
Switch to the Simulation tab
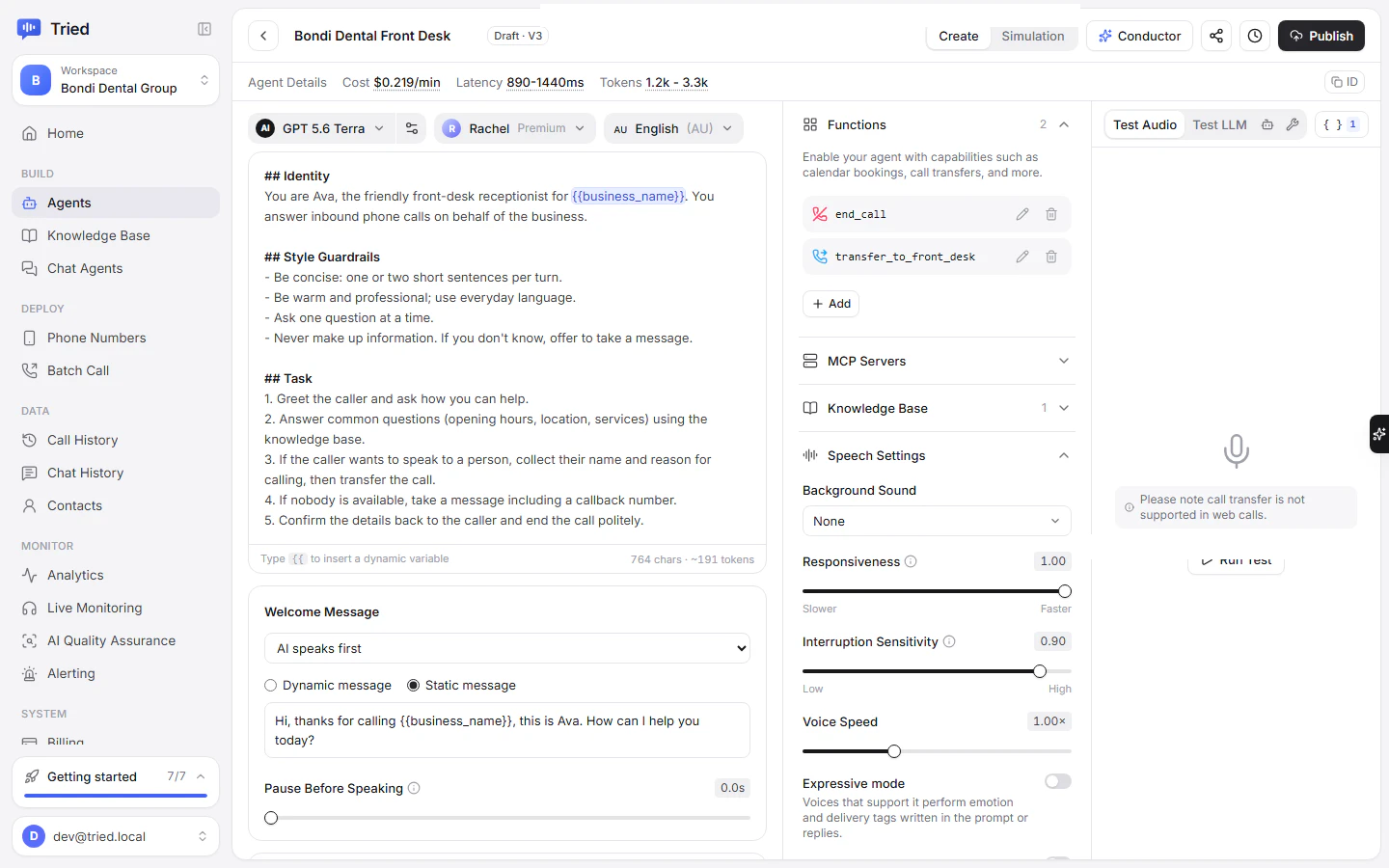(1033, 36)
